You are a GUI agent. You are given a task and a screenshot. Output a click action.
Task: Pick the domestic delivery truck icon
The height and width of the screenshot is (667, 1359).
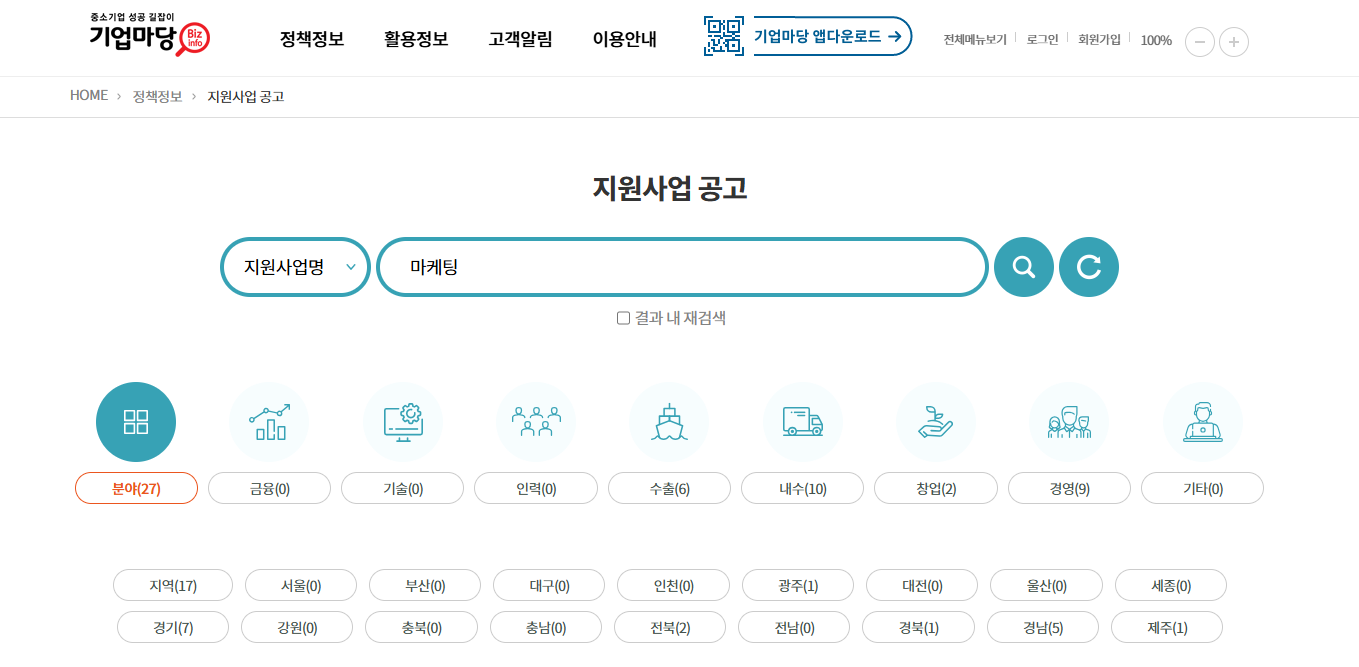802,422
